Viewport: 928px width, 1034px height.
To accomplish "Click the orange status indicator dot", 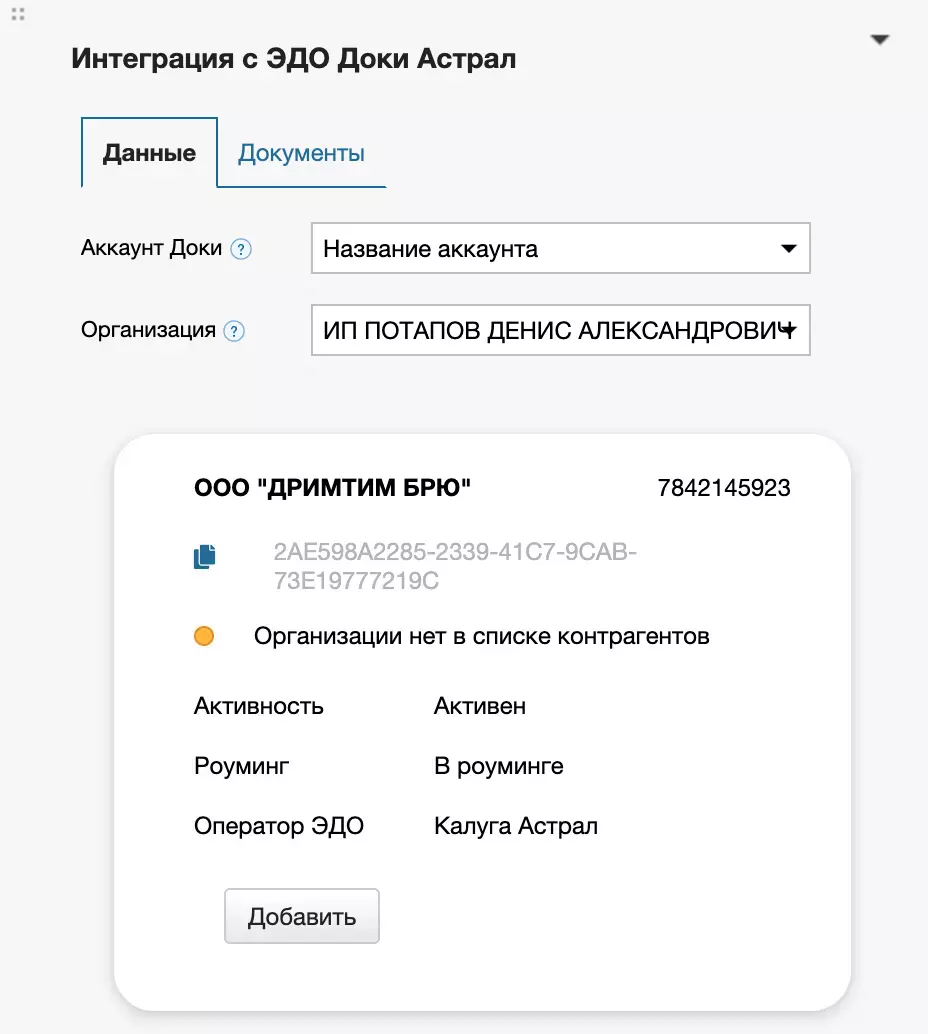I will click(x=204, y=636).
